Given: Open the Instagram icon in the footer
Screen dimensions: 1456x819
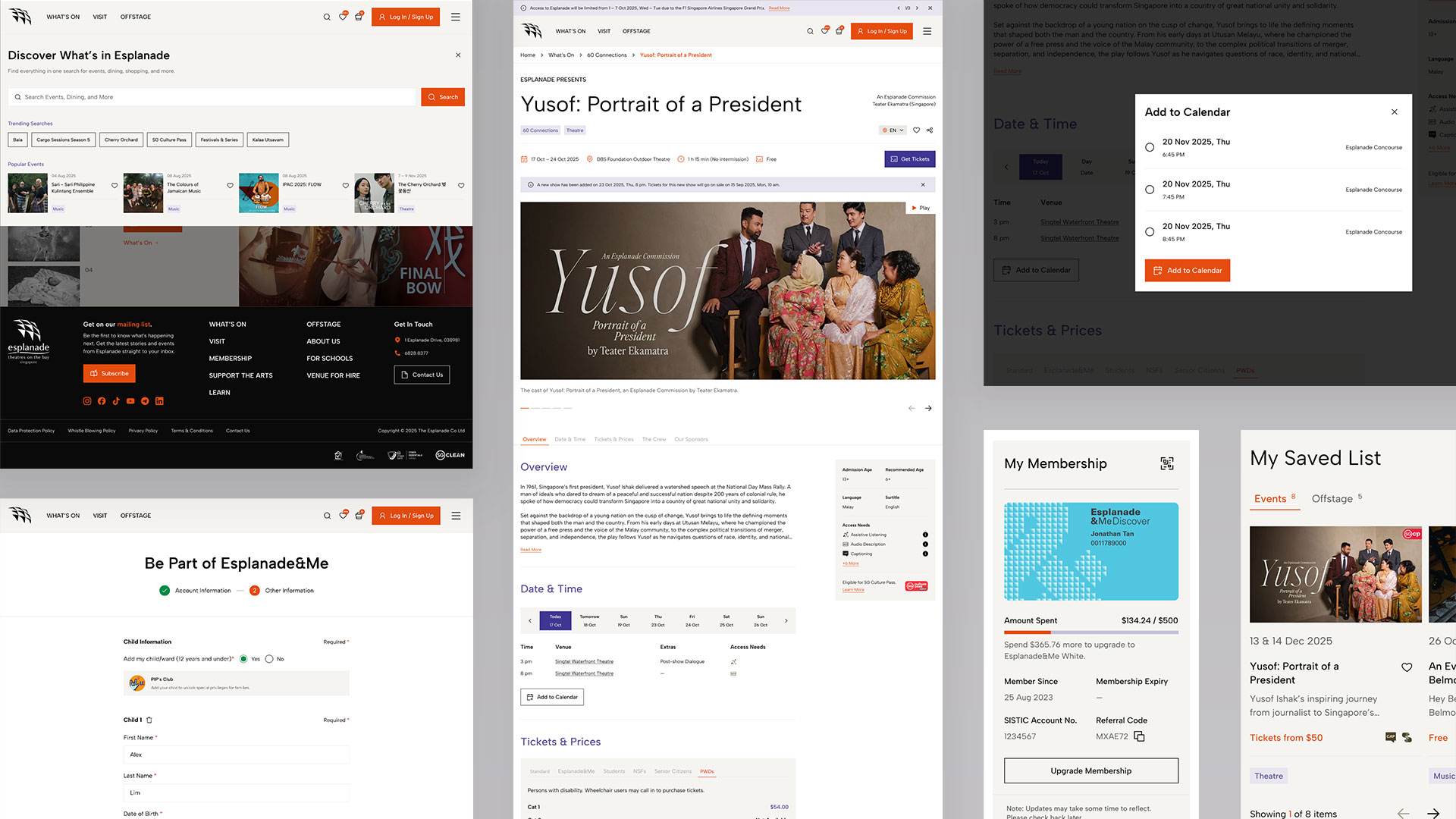Looking at the screenshot, I should tap(87, 401).
